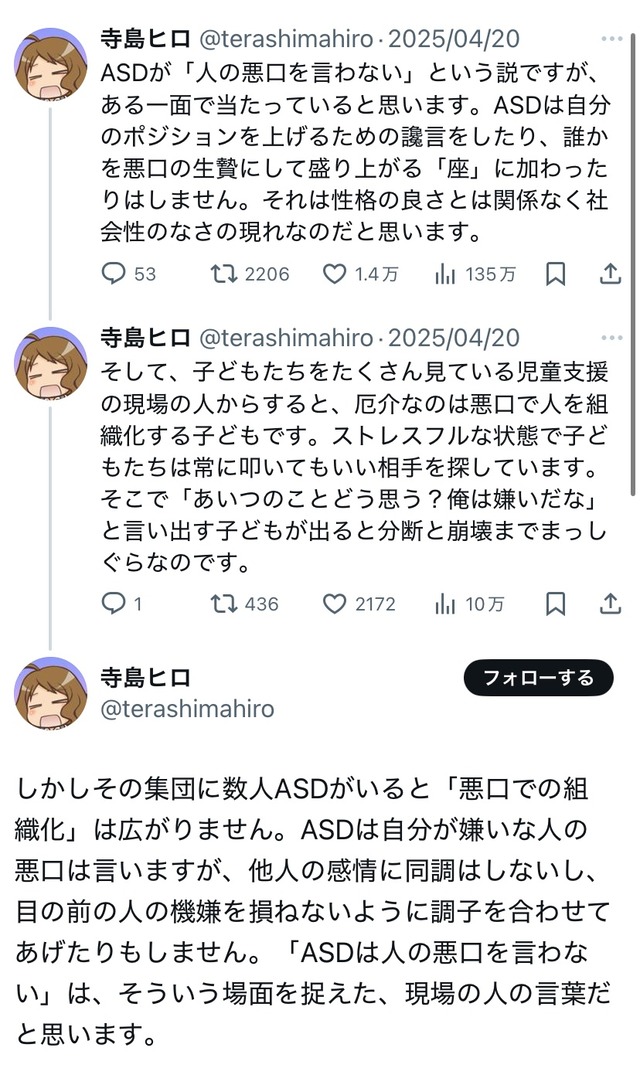Screen dimensions: 640x1068
Task: Click the フォローする follow button
Action: coord(538,678)
